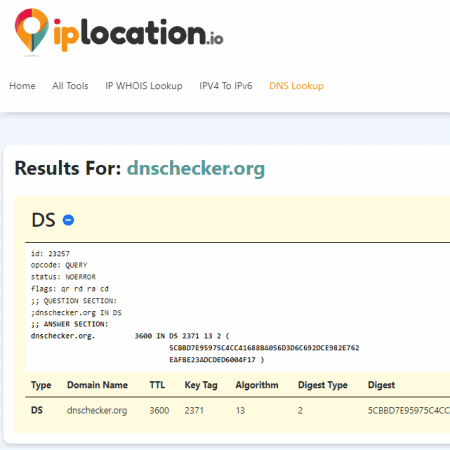
Task: Select the ";dnschecker.org IN DS" line
Action: 76,313
